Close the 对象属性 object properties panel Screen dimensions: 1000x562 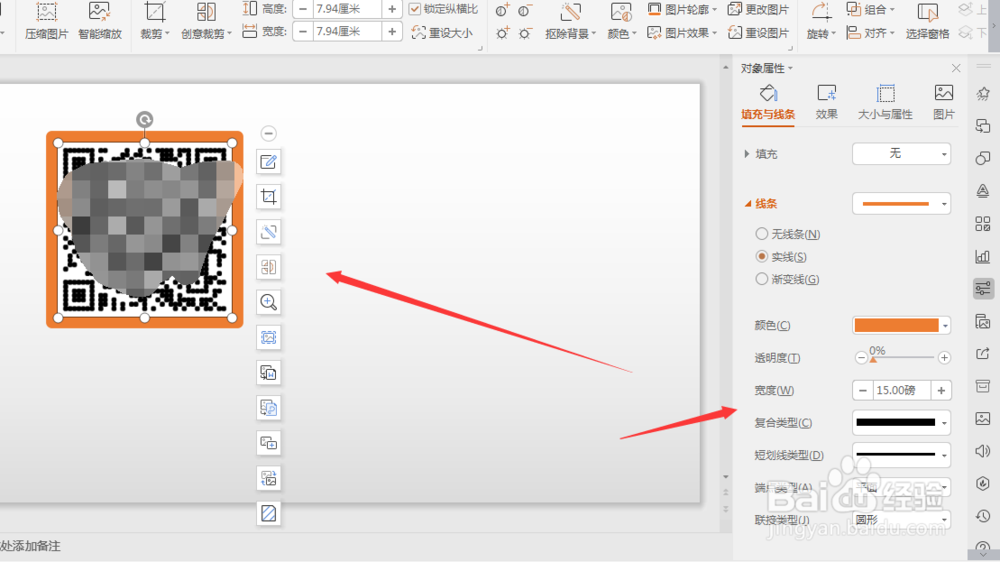click(955, 68)
